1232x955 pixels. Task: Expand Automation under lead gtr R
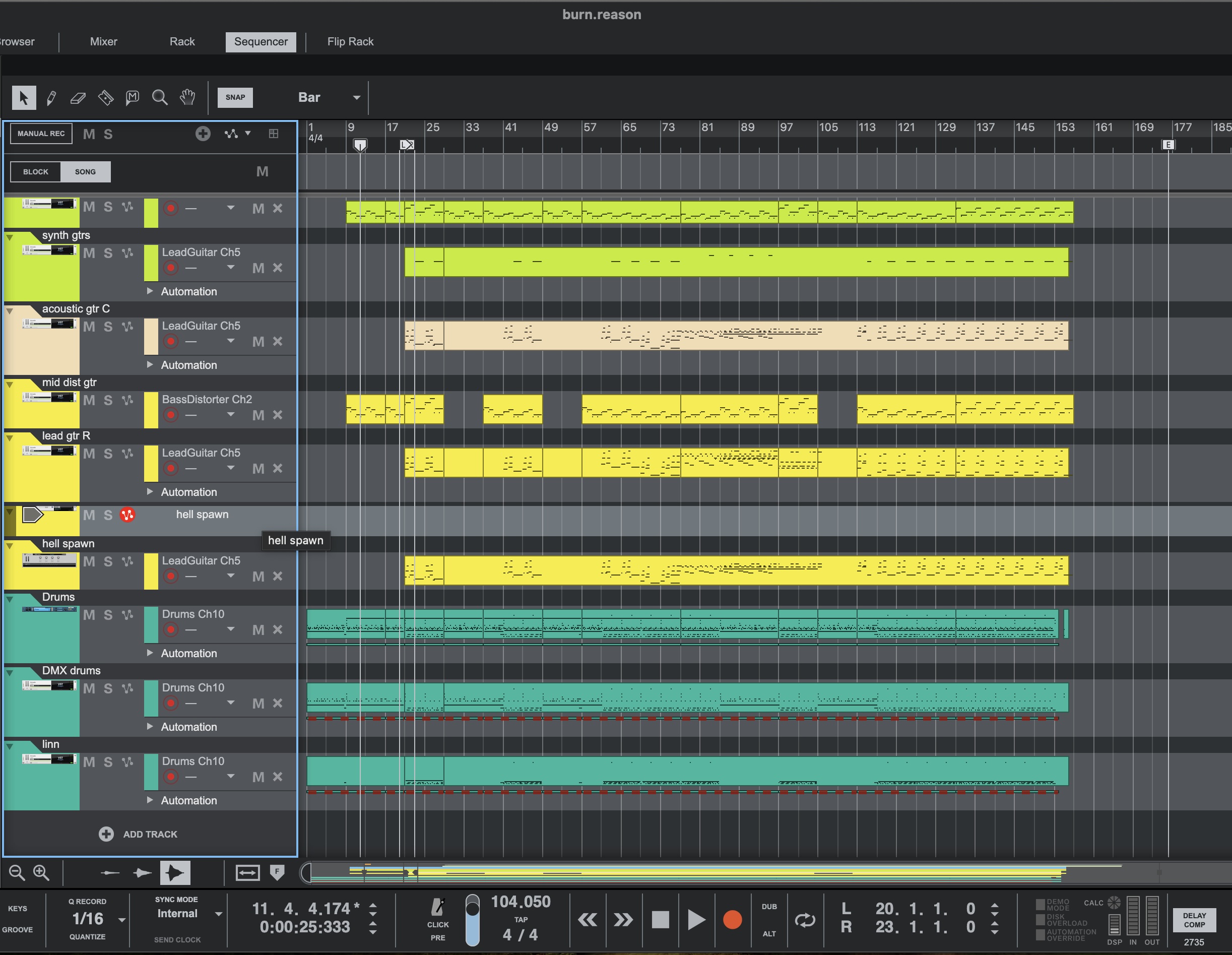tap(150, 492)
